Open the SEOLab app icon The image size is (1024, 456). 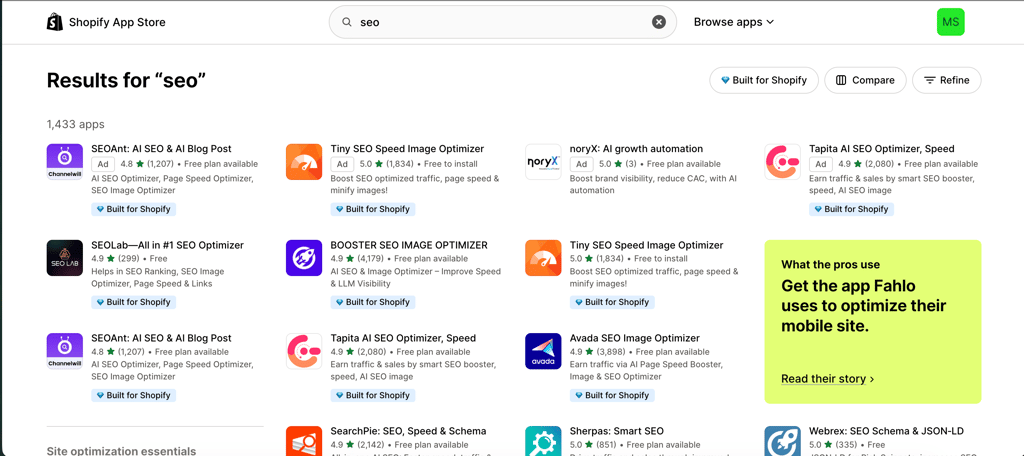pyautogui.click(x=65, y=258)
